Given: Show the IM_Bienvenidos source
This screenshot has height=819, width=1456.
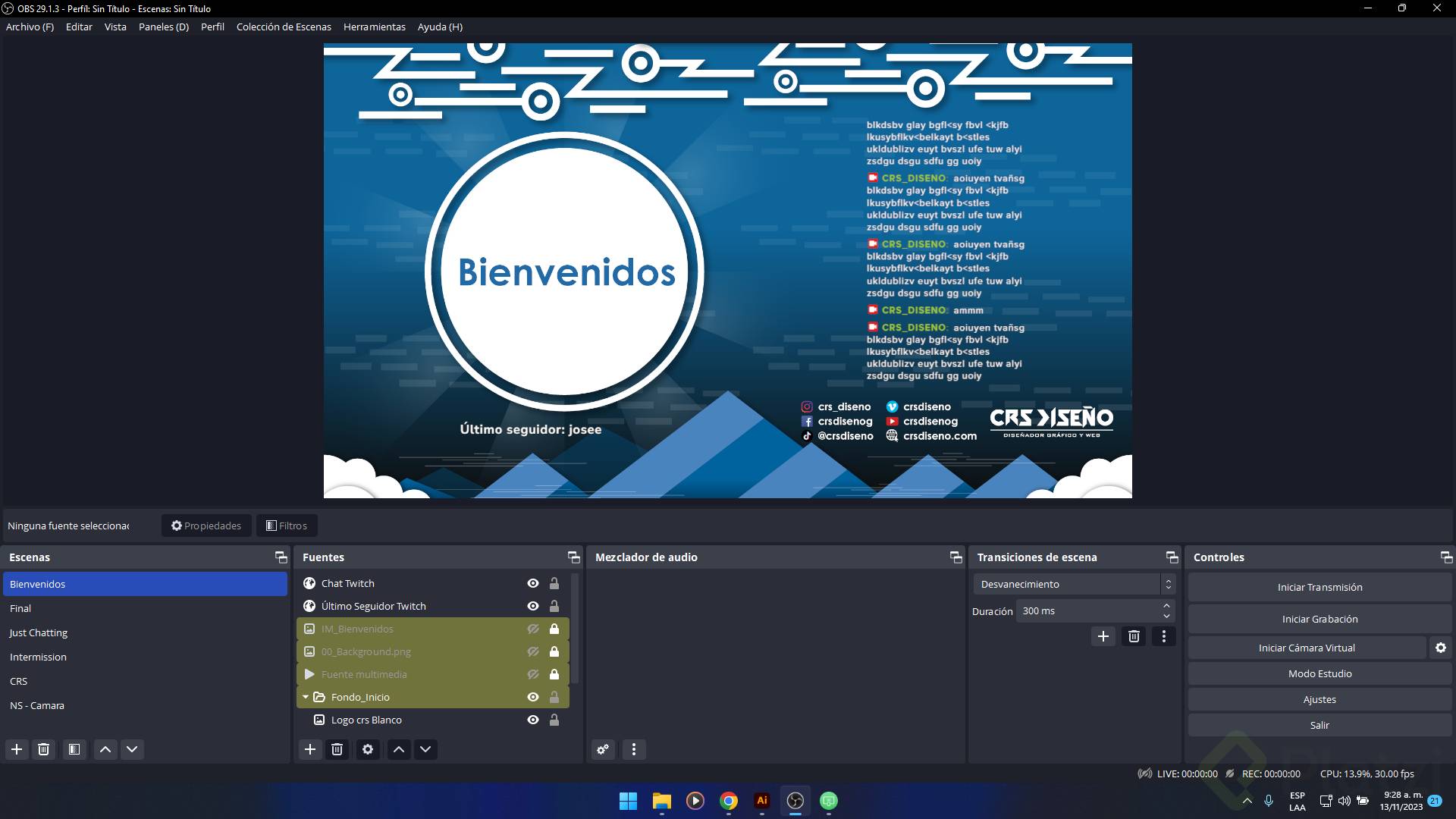Looking at the screenshot, I should pos(533,629).
